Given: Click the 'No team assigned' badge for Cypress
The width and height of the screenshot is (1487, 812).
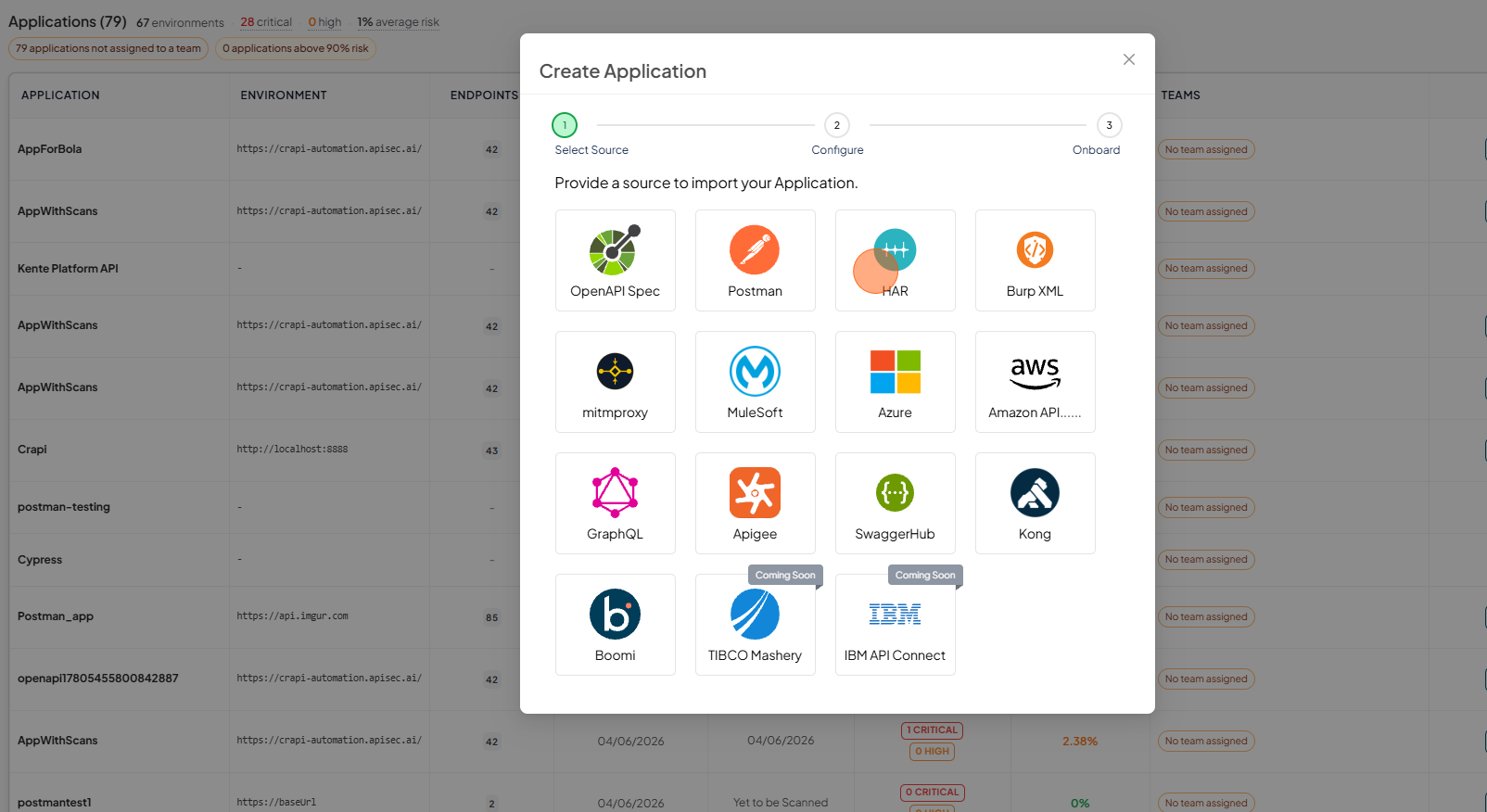Looking at the screenshot, I should tap(1206, 559).
